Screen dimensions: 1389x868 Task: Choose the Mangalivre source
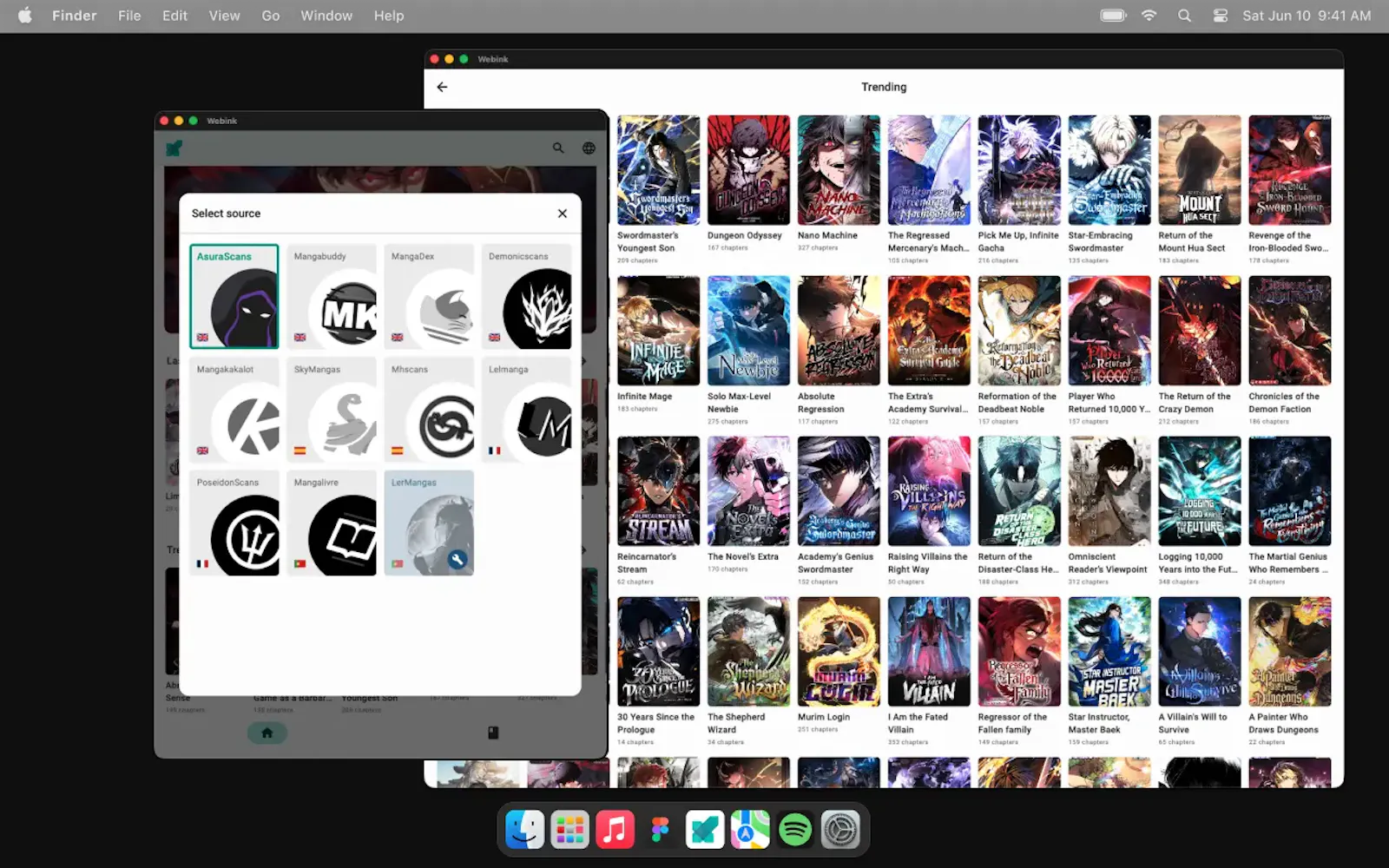tap(332, 523)
